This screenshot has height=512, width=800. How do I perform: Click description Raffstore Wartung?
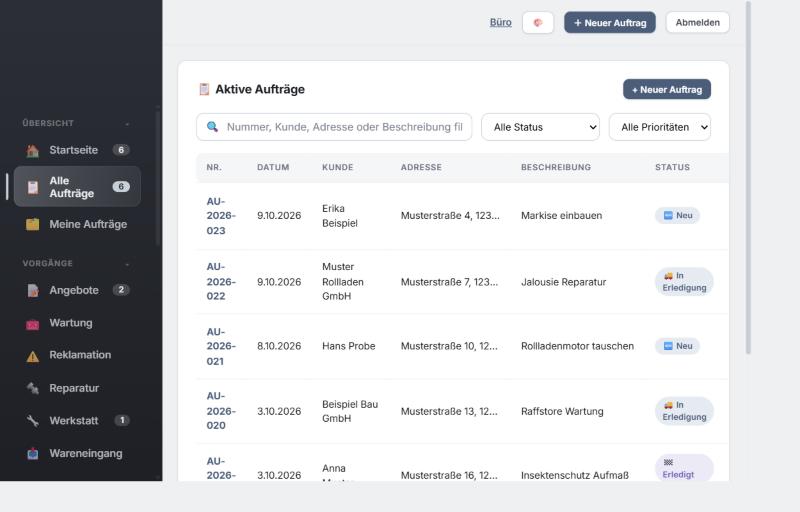pos(562,412)
